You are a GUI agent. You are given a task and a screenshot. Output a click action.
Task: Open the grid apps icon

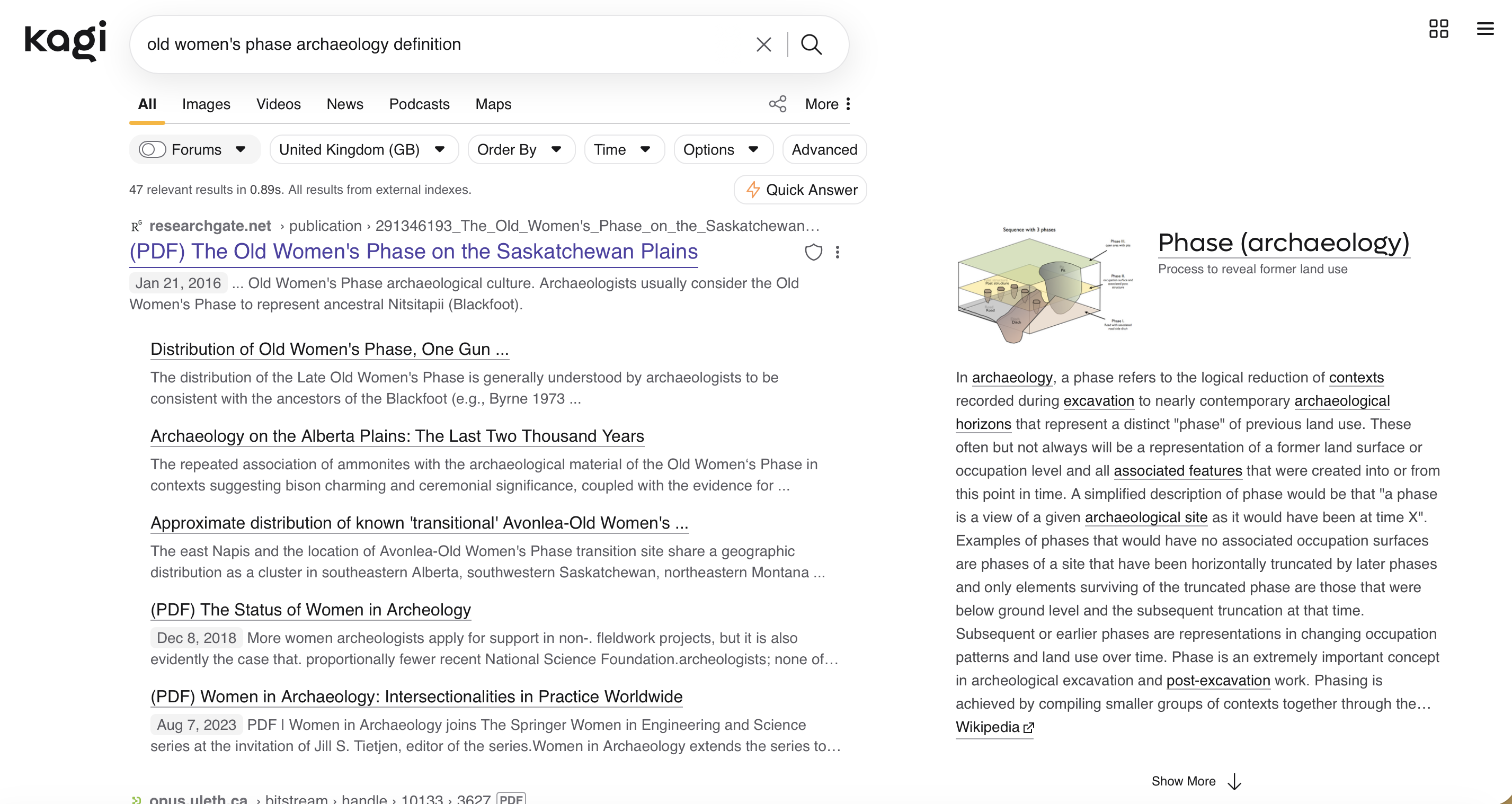[1438, 29]
